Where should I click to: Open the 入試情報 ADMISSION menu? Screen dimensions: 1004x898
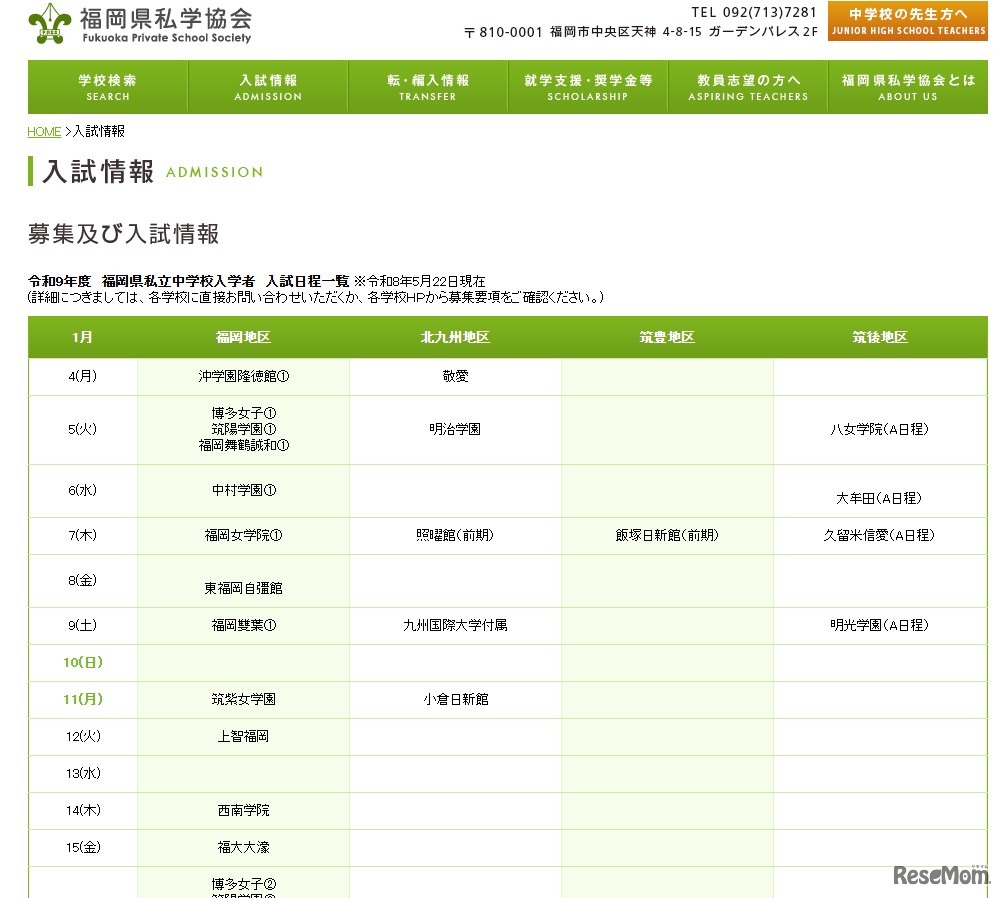(268, 87)
